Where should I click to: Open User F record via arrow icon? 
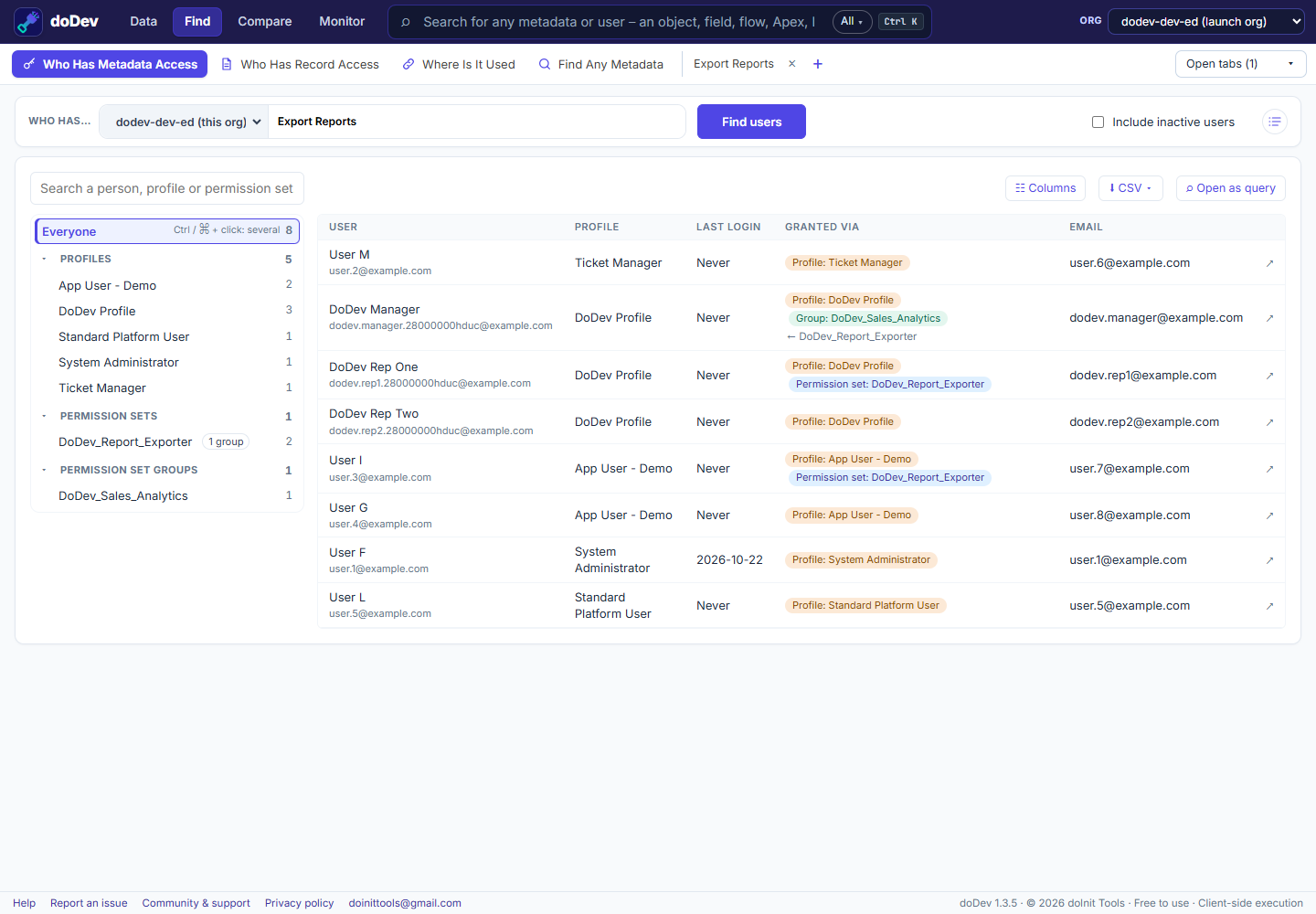click(x=1269, y=560)
